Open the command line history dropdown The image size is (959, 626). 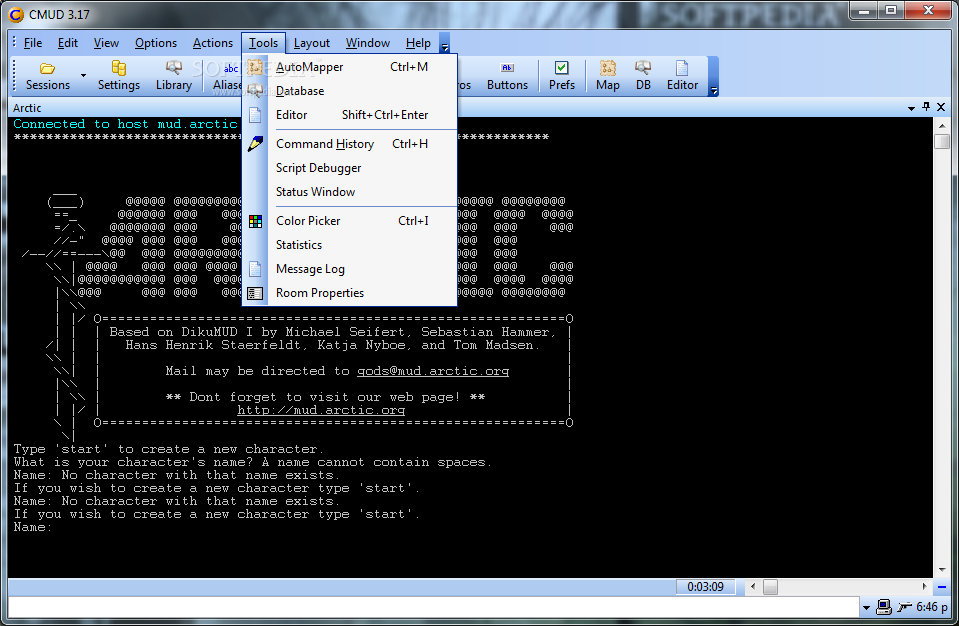tap(866, 608)
